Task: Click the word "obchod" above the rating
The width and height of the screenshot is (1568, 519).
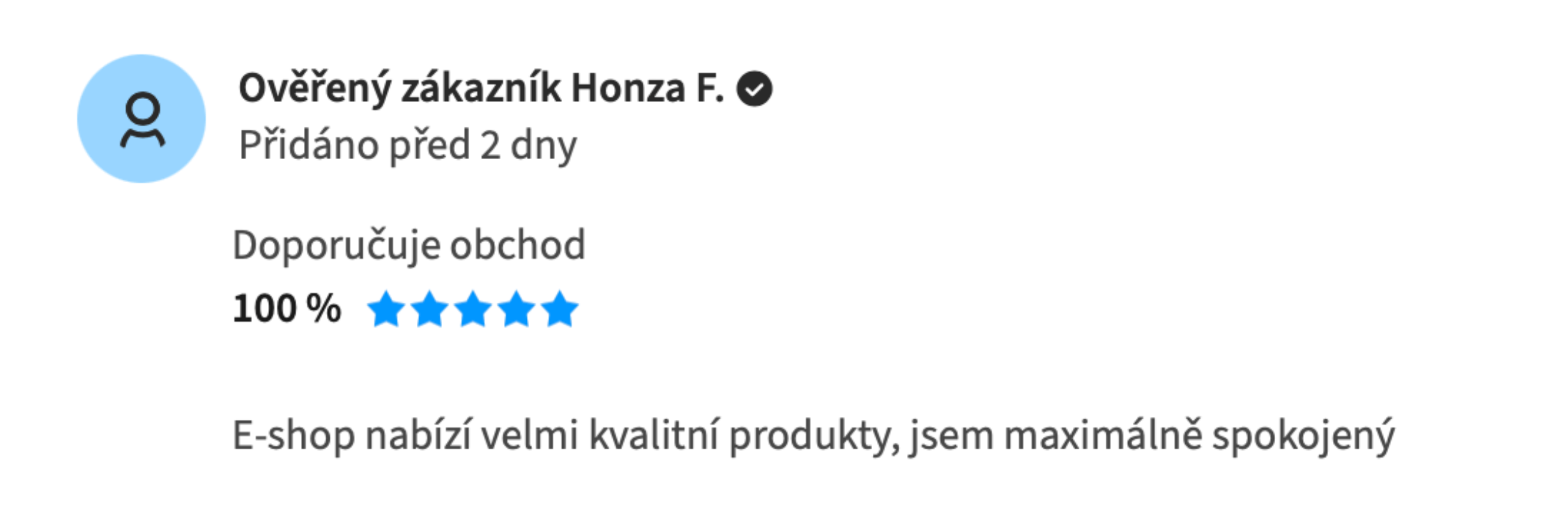Action: pyautogui.click(x=518, y=246)
